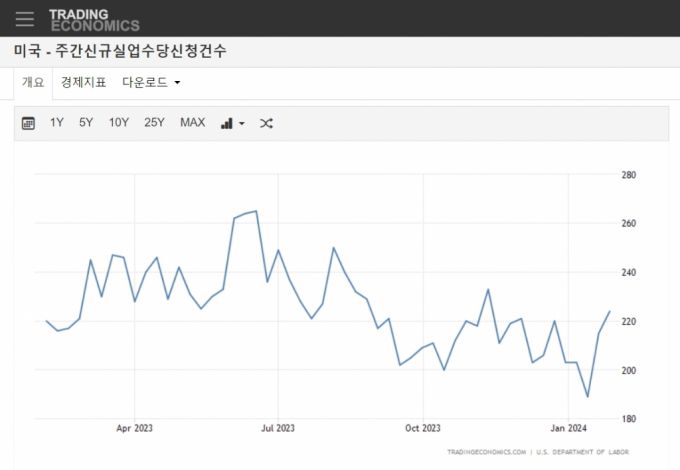
Task: Click the compare shuffle arrows icon
Action: pos(266,123)
